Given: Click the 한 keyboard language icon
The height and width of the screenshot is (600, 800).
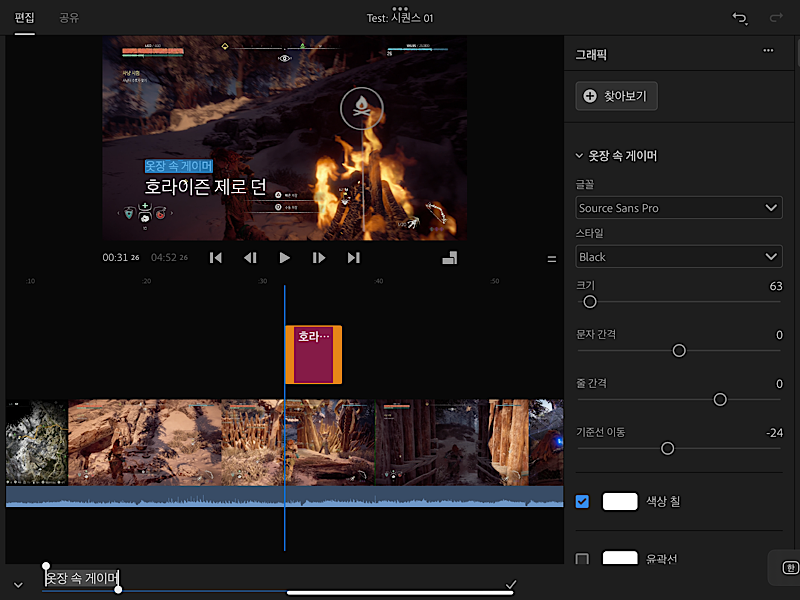Looking at the screenshot, I should pos(790,567).
